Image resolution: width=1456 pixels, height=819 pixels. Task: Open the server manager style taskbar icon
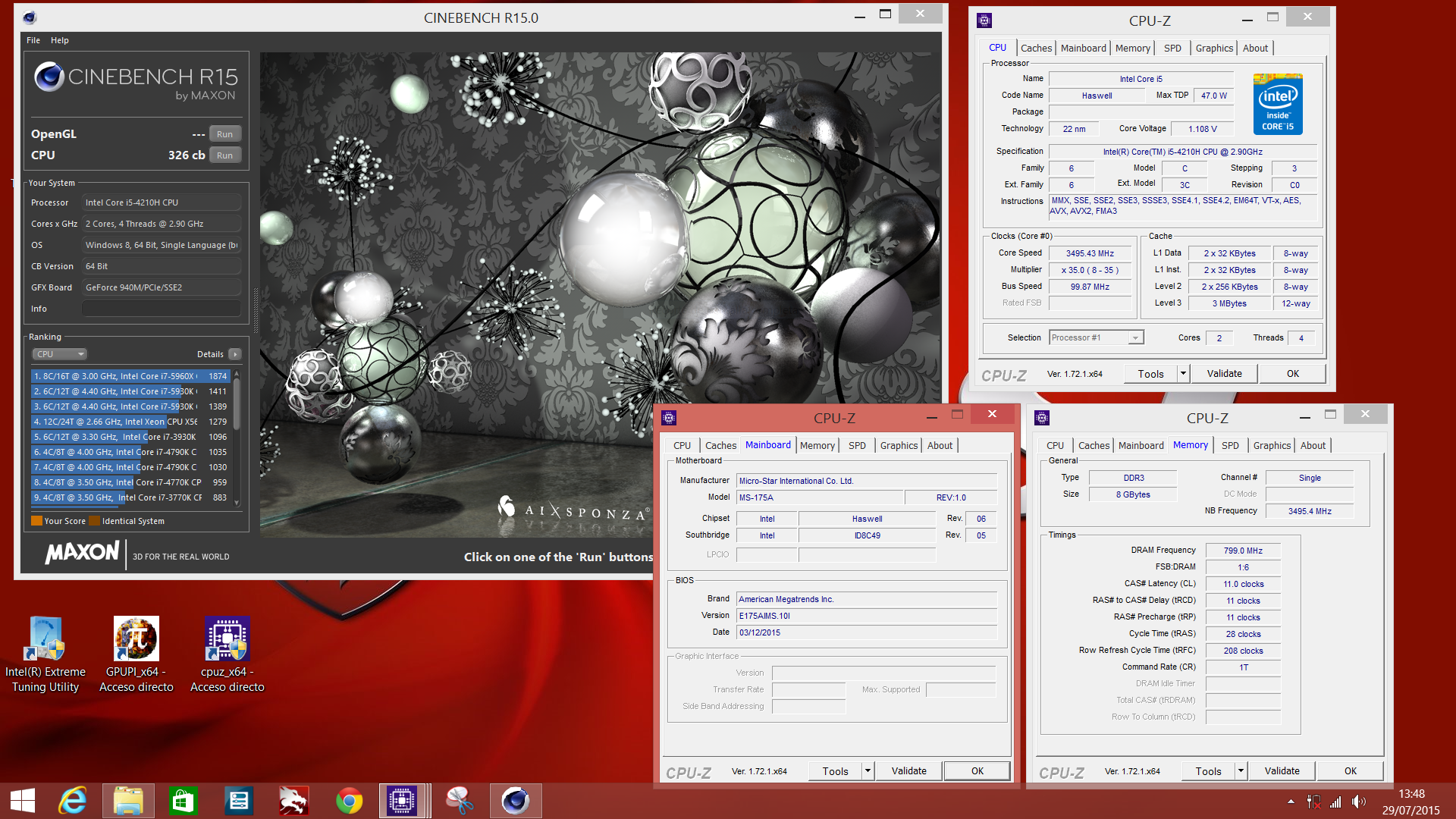pyautogui.click(x=238, y=801)
